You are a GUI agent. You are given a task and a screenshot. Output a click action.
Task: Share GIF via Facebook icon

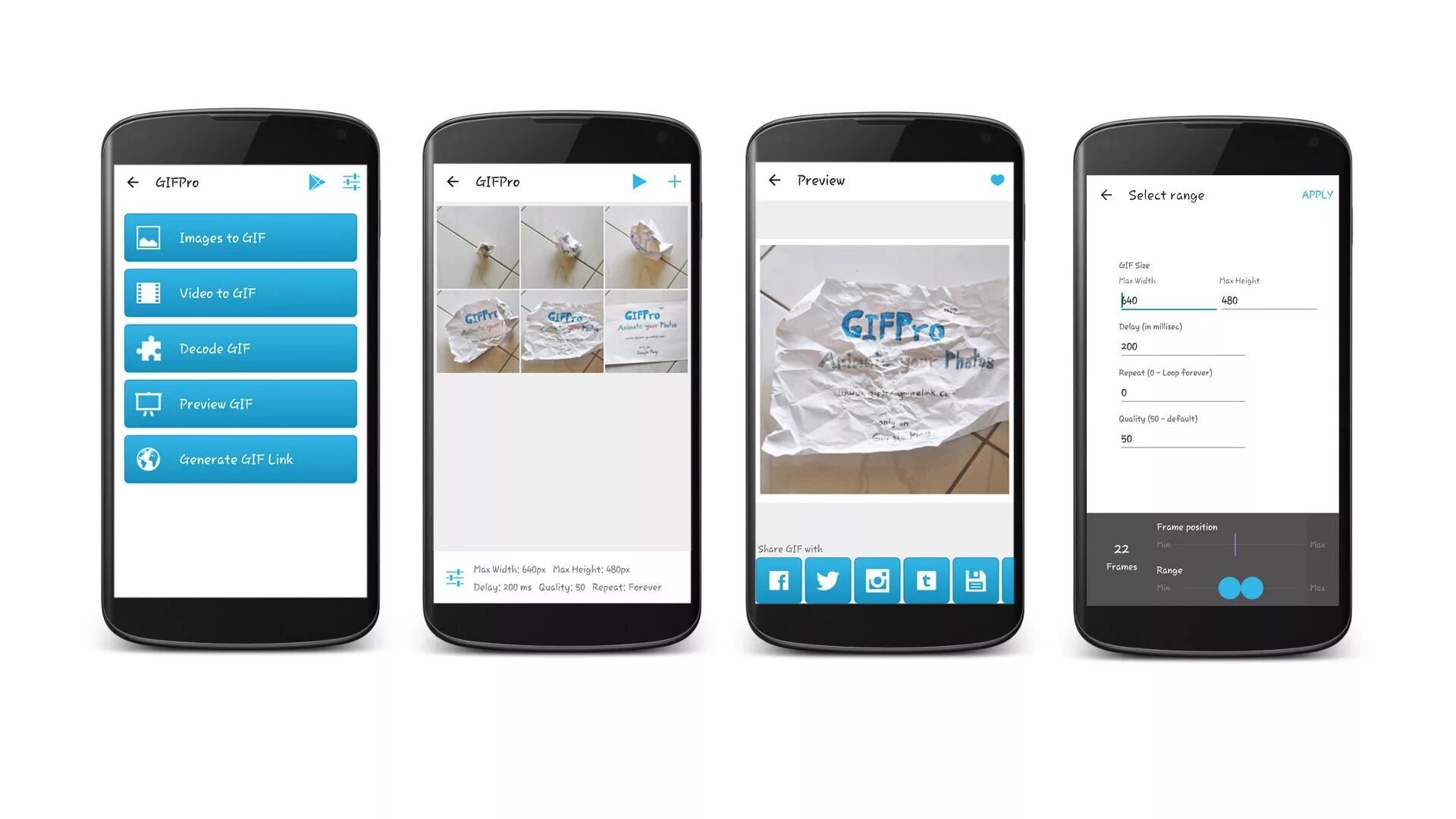(x=780, y=580)
